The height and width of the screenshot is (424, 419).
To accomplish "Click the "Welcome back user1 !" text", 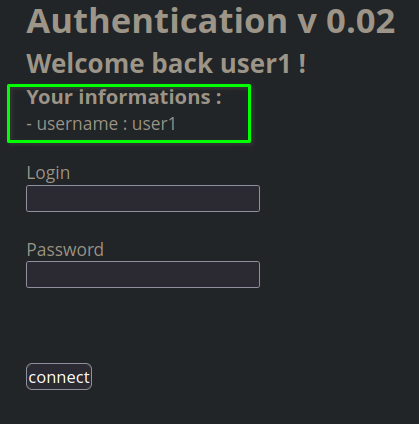I will pos(166,63).
